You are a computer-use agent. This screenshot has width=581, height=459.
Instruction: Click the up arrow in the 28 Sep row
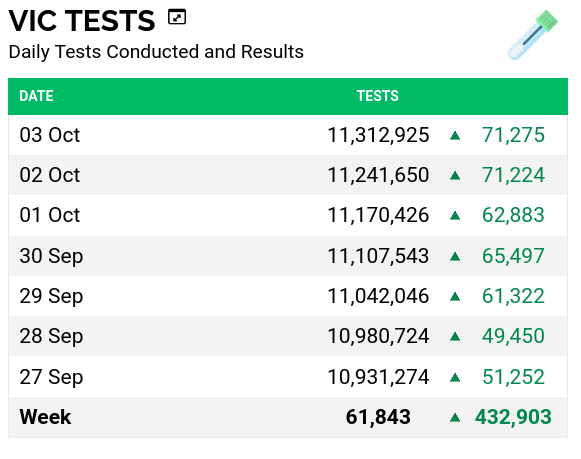click(455, 336)
